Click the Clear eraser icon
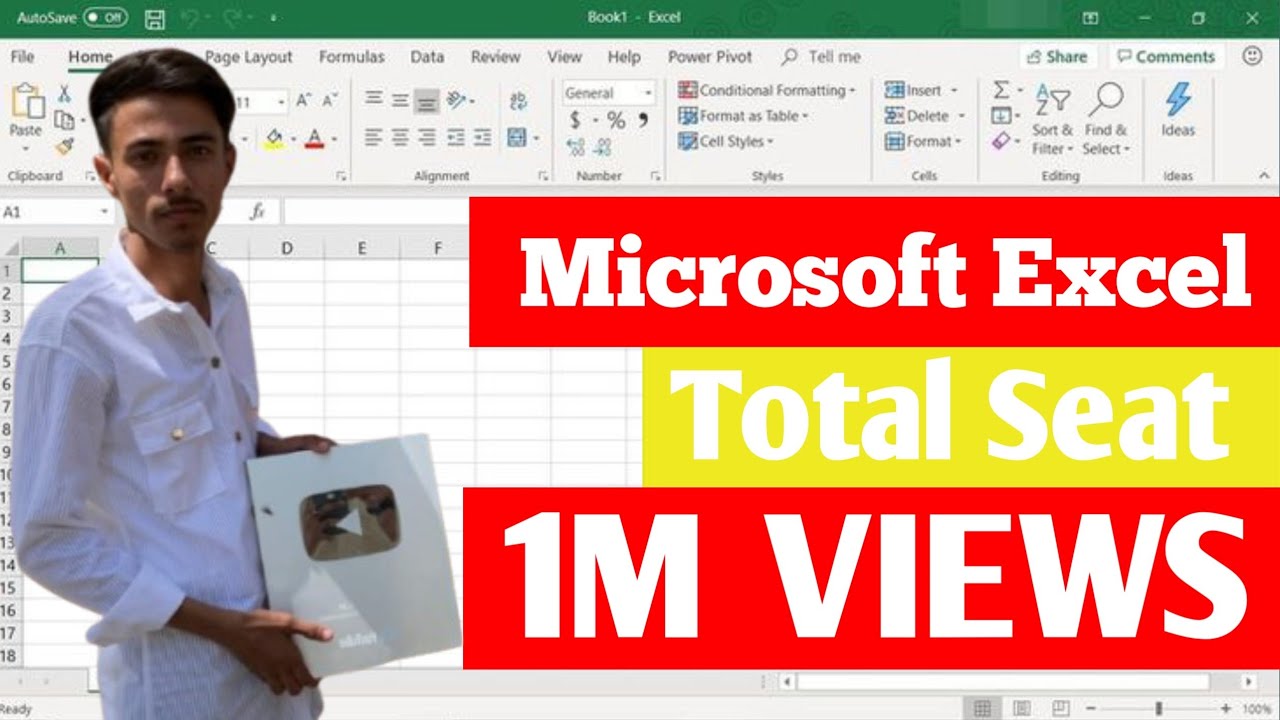This screenshot has height=720, width=1280. [1001, 142]
